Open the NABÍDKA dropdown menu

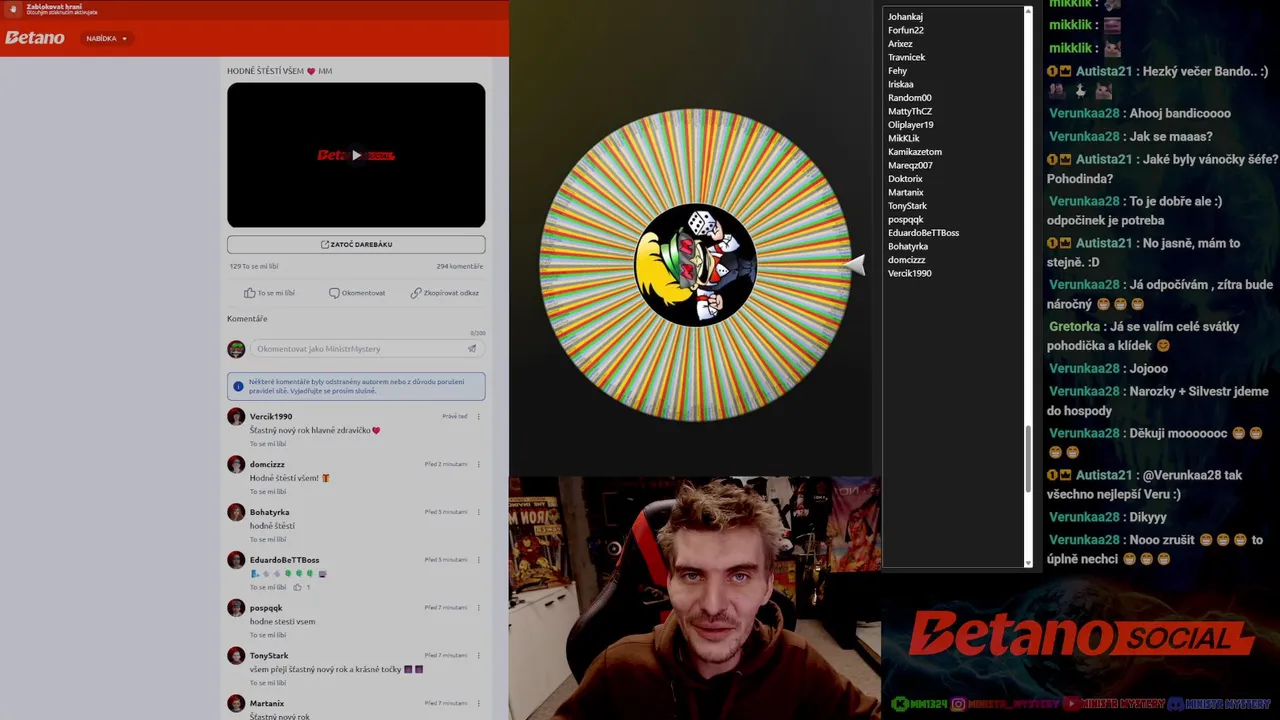pyautogui.click(x=106, y=38)
